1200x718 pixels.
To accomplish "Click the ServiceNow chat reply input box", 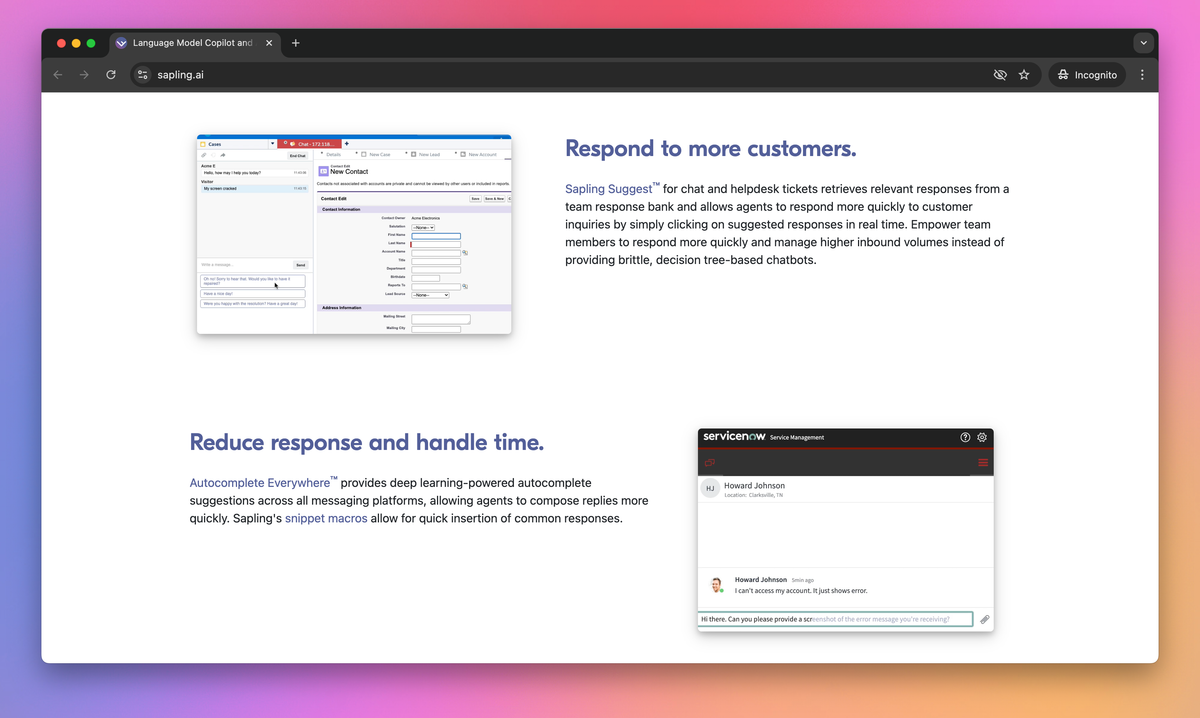I will (835, 619).
